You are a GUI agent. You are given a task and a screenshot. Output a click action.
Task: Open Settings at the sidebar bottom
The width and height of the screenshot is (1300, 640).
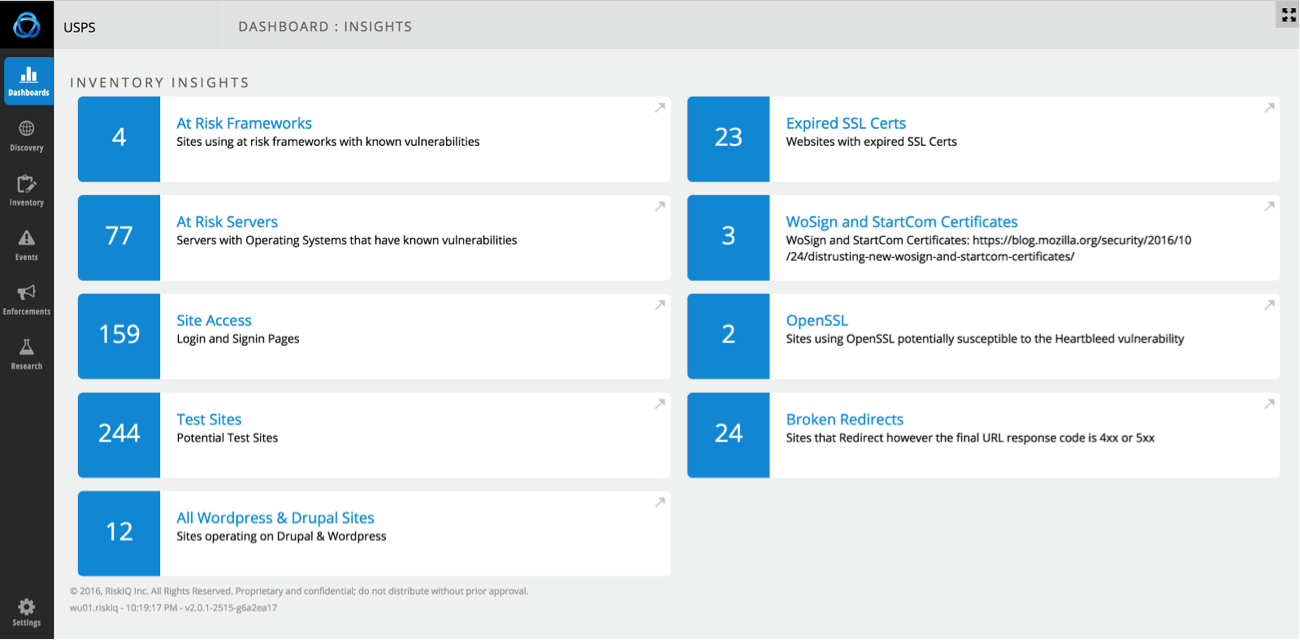coord(27,612)
